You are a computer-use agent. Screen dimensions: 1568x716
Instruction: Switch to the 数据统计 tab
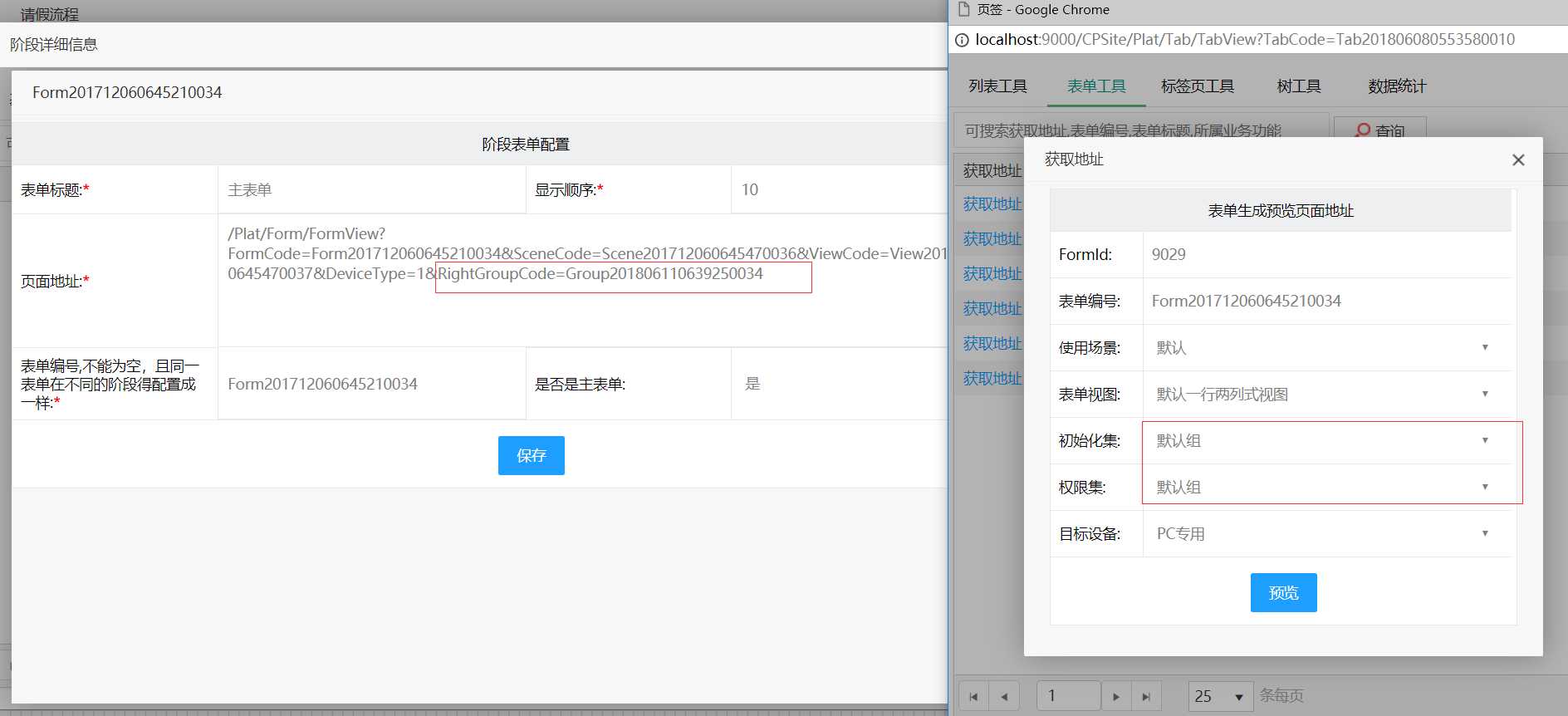coord(1397,86)
